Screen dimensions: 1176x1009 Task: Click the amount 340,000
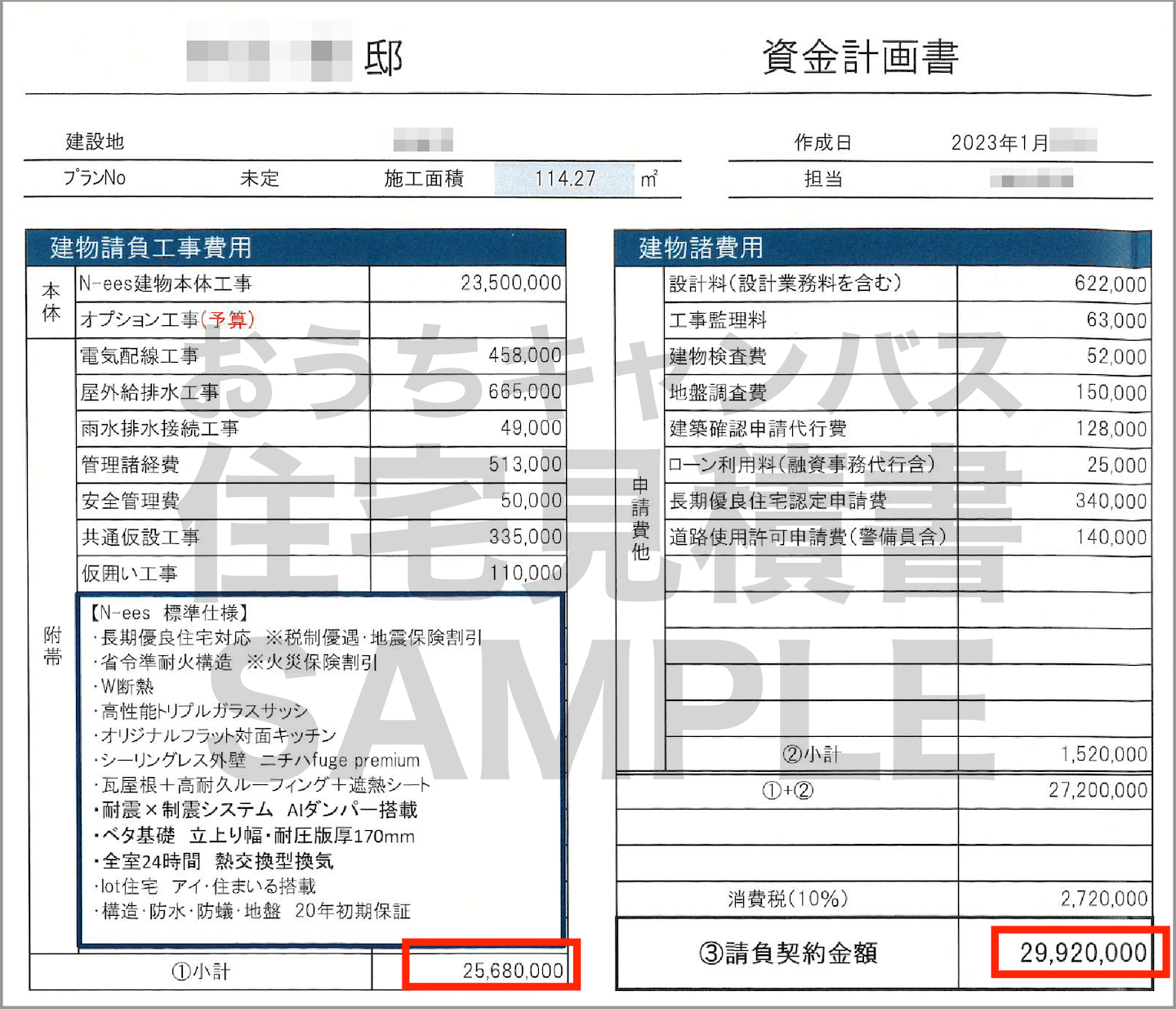pos(1111,501)
